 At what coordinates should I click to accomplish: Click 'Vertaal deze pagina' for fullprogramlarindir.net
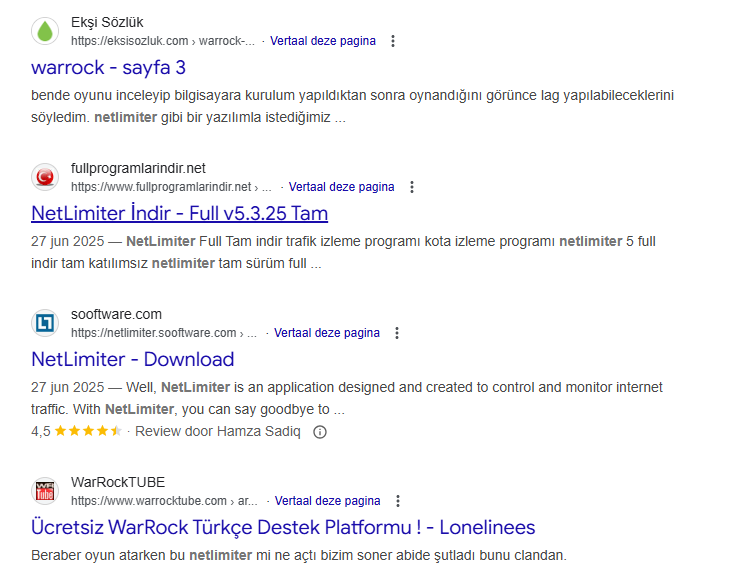(341, 187)
